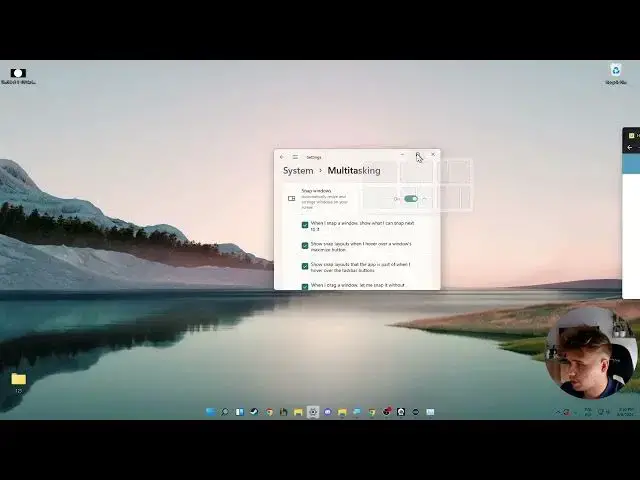Image resolution: width=640 pixels, height=480 pixels.
Task: Uncheck 'When I drag a window, let me snap it' option
Action: click(x=305, y=287)
